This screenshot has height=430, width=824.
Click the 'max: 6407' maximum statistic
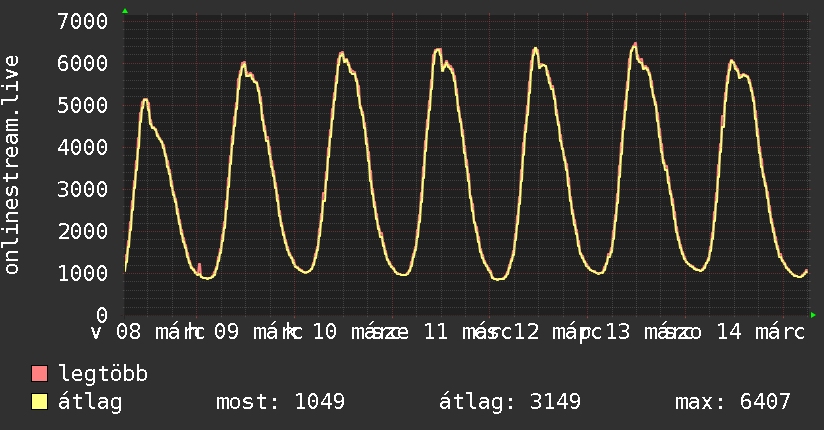coord(733,403)
